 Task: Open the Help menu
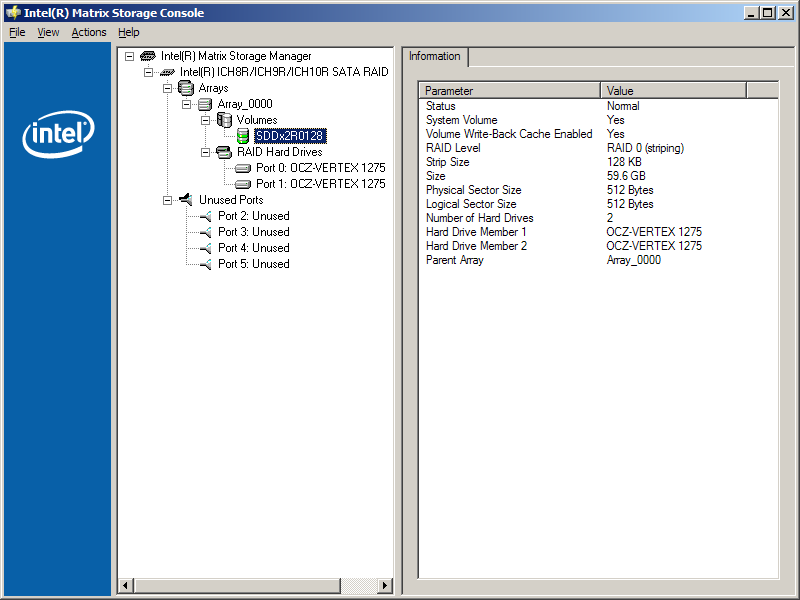click(129, 32)
